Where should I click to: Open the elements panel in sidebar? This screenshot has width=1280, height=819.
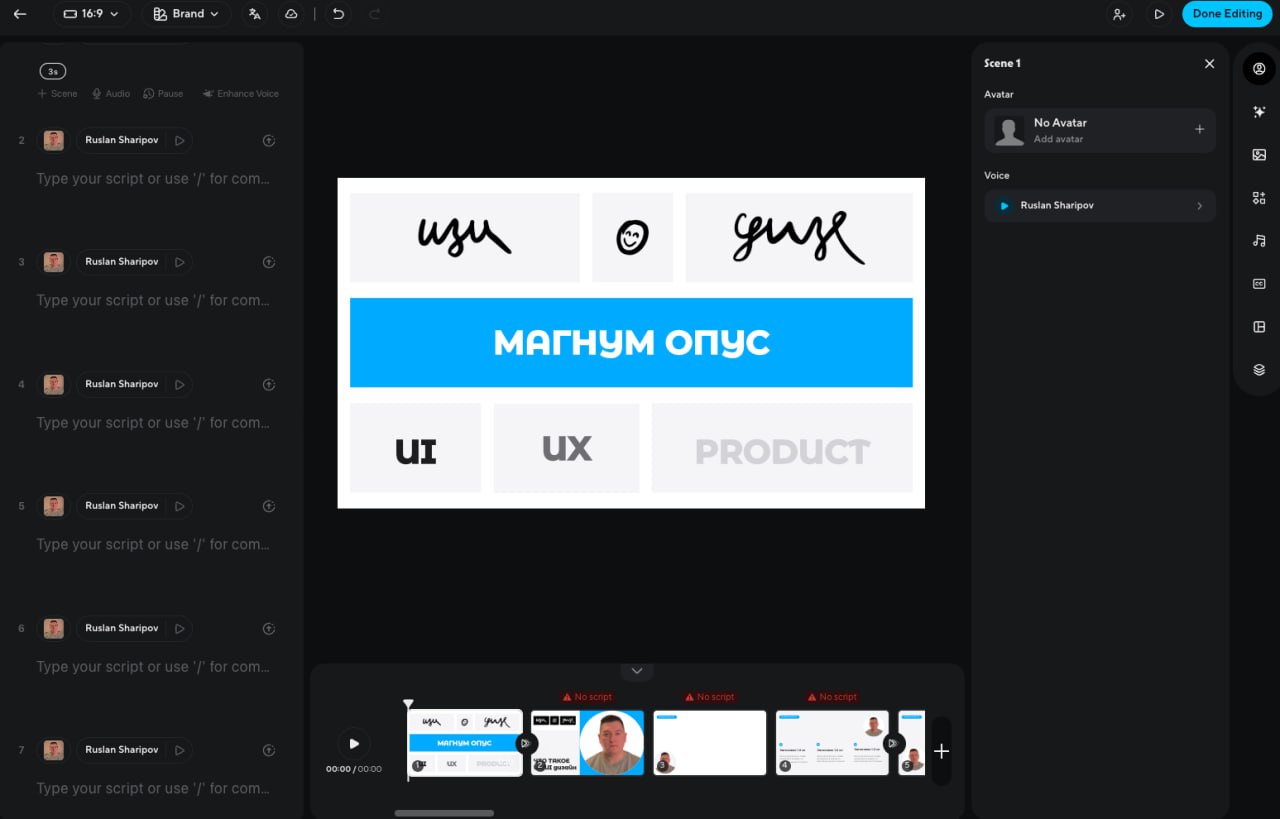tap(1259, 198)
